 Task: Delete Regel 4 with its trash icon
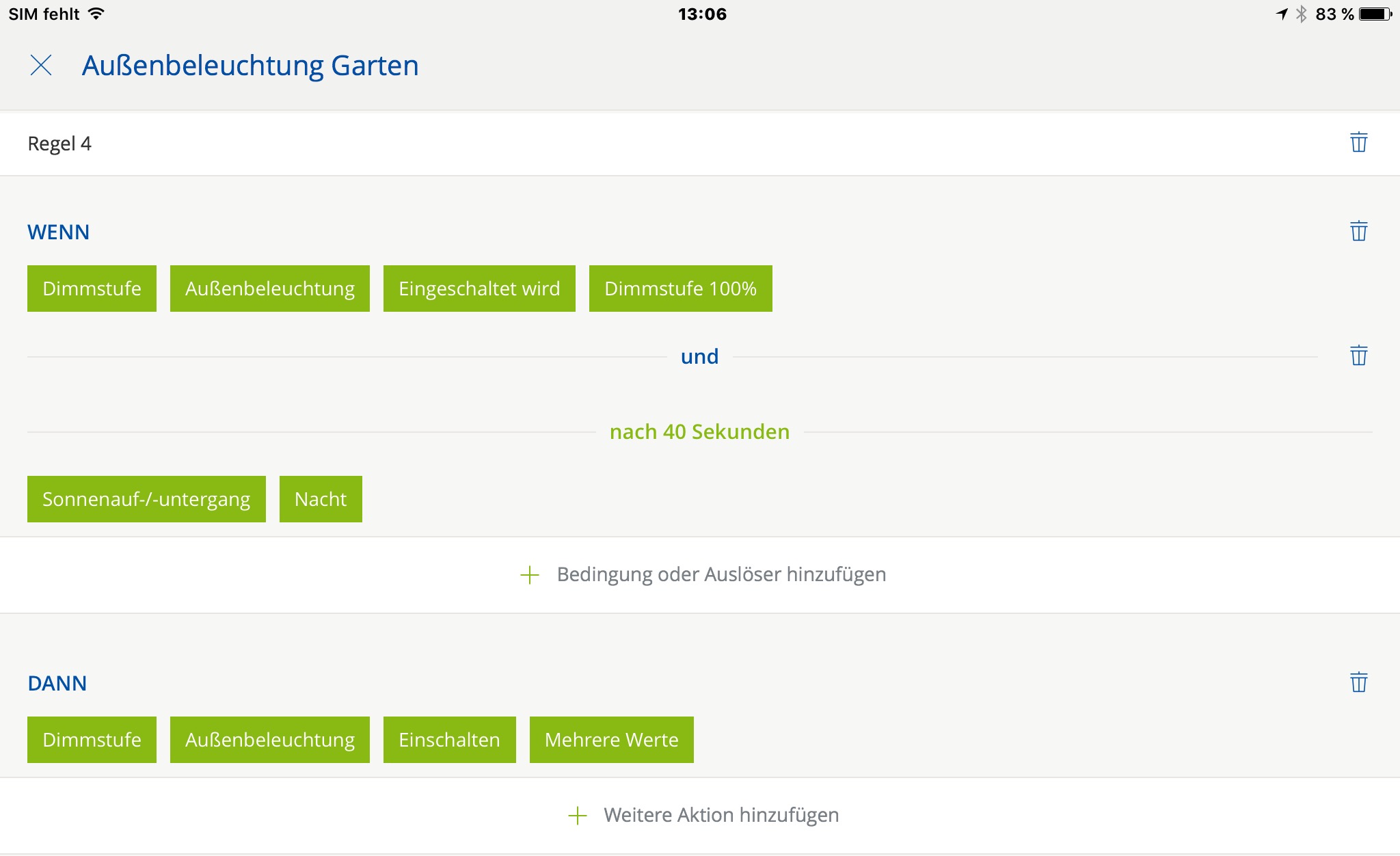tap(1358, 142)
